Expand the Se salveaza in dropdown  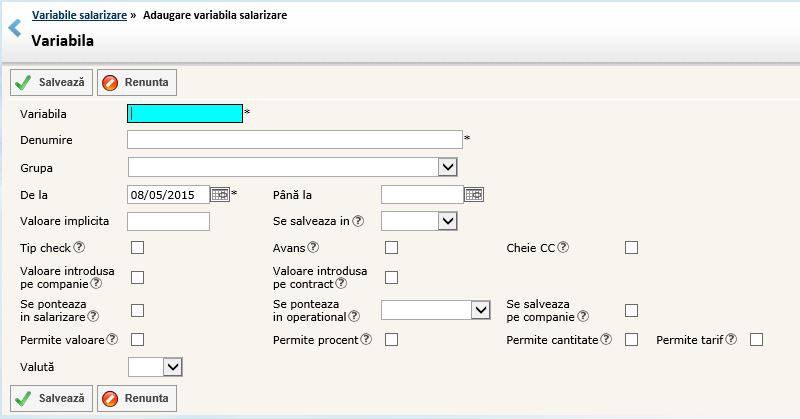click(x=419, y=221)
